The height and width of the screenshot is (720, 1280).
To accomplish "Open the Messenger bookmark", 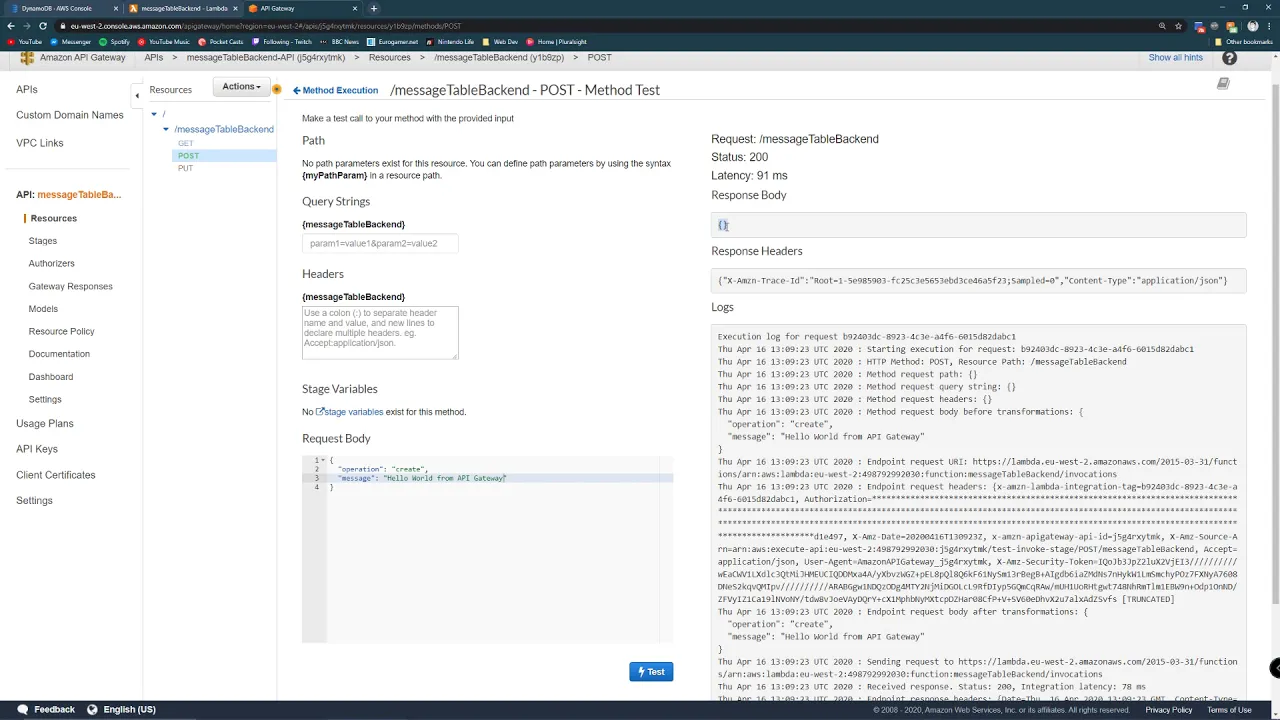I will (71, 42).
